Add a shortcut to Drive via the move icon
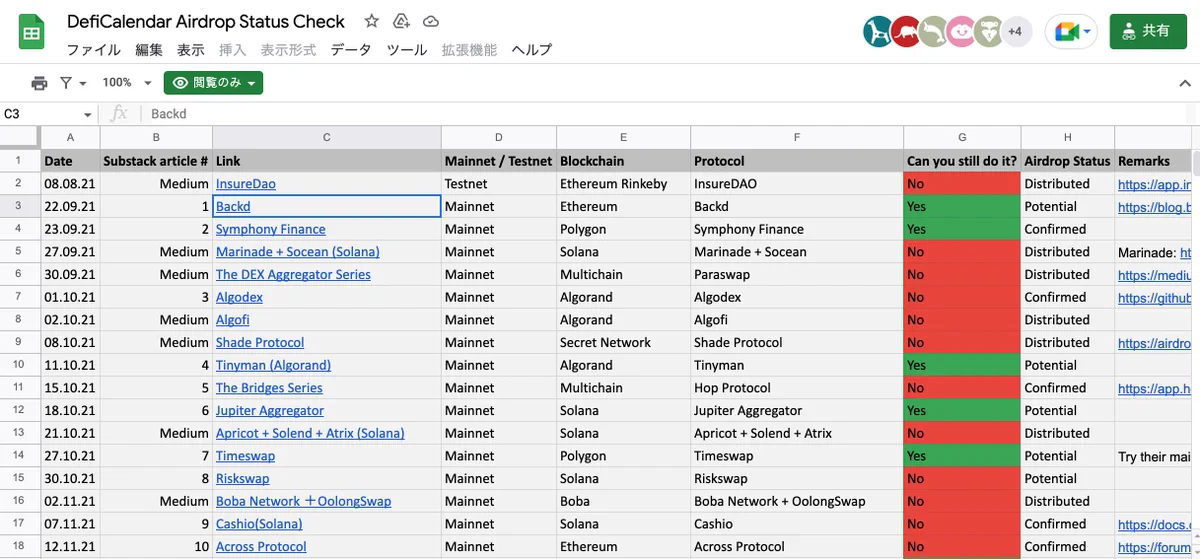Viewport: 1200px width, 559px height. [x=401, y=21]
